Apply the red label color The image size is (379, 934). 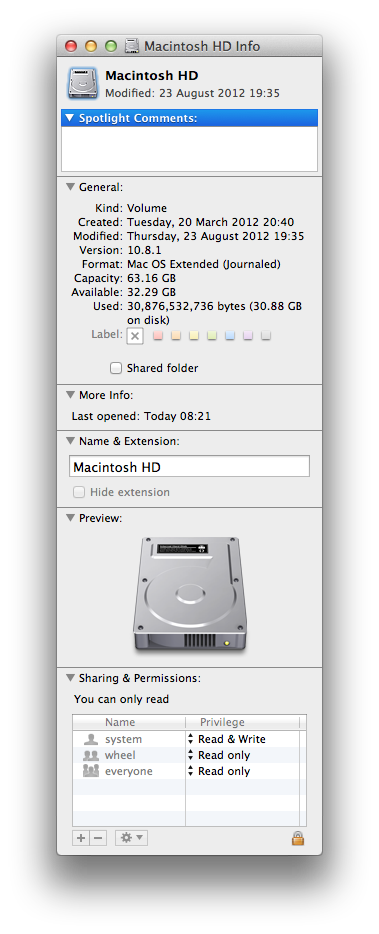pyautogui.click(x=158, y=335)
